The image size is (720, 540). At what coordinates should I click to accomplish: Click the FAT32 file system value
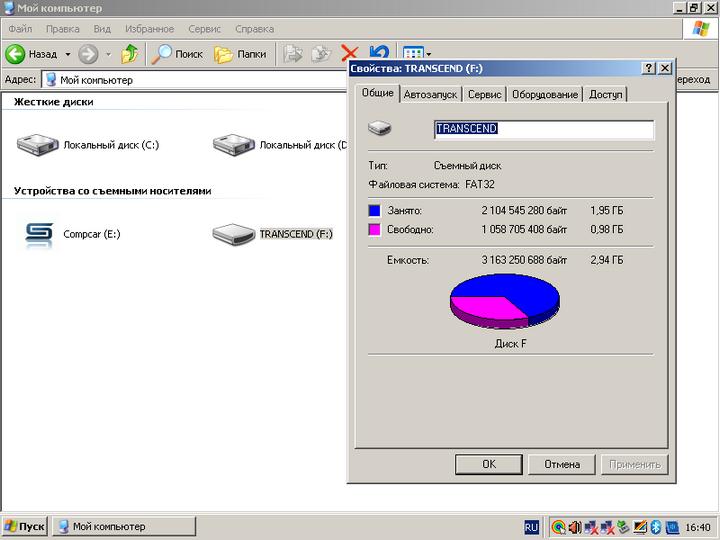click(480, 185)
